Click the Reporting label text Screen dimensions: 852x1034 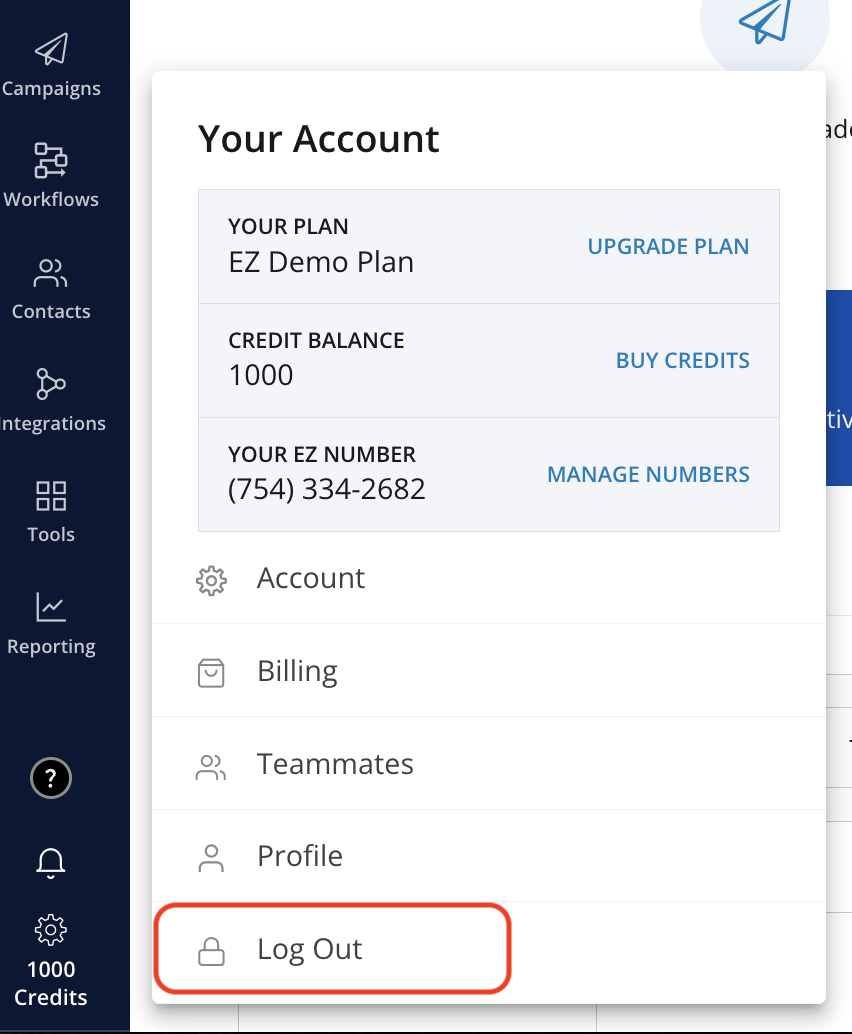(51, 647)
